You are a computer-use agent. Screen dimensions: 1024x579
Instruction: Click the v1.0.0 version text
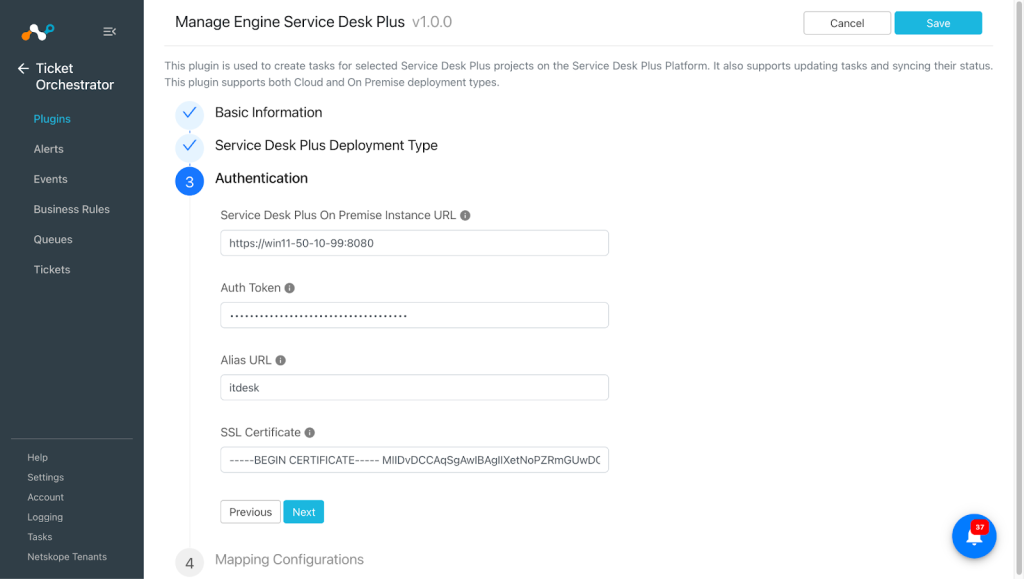pyautogui.click(x=432, y=22)
